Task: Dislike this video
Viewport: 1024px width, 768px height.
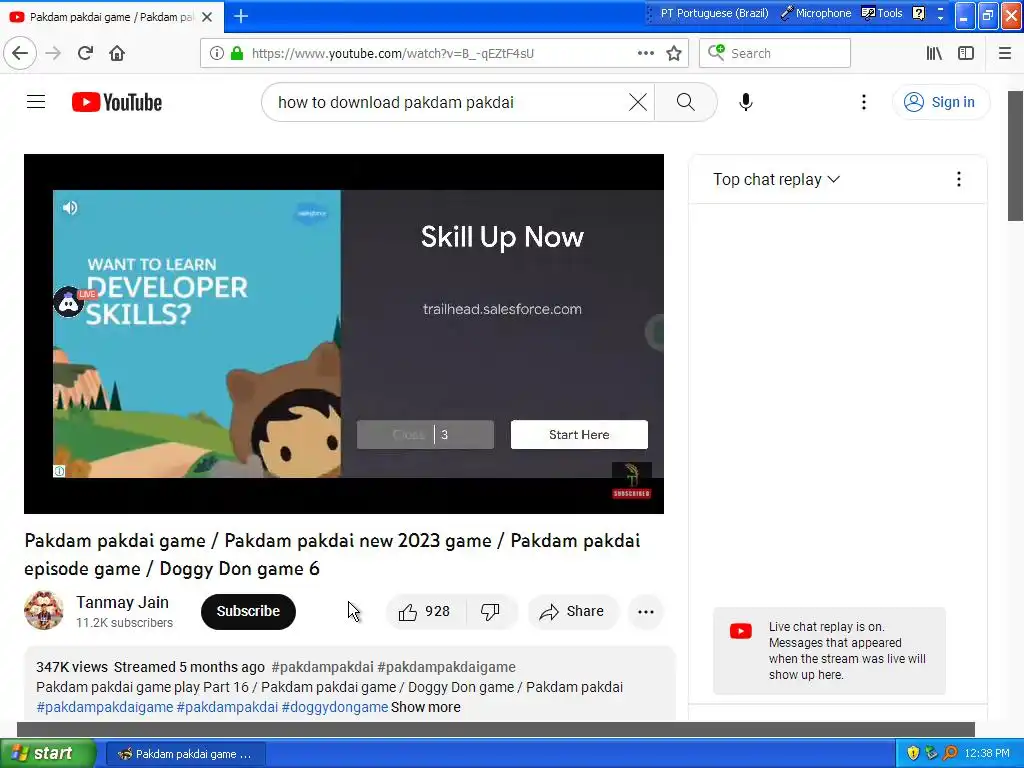Action: (490, 611)
